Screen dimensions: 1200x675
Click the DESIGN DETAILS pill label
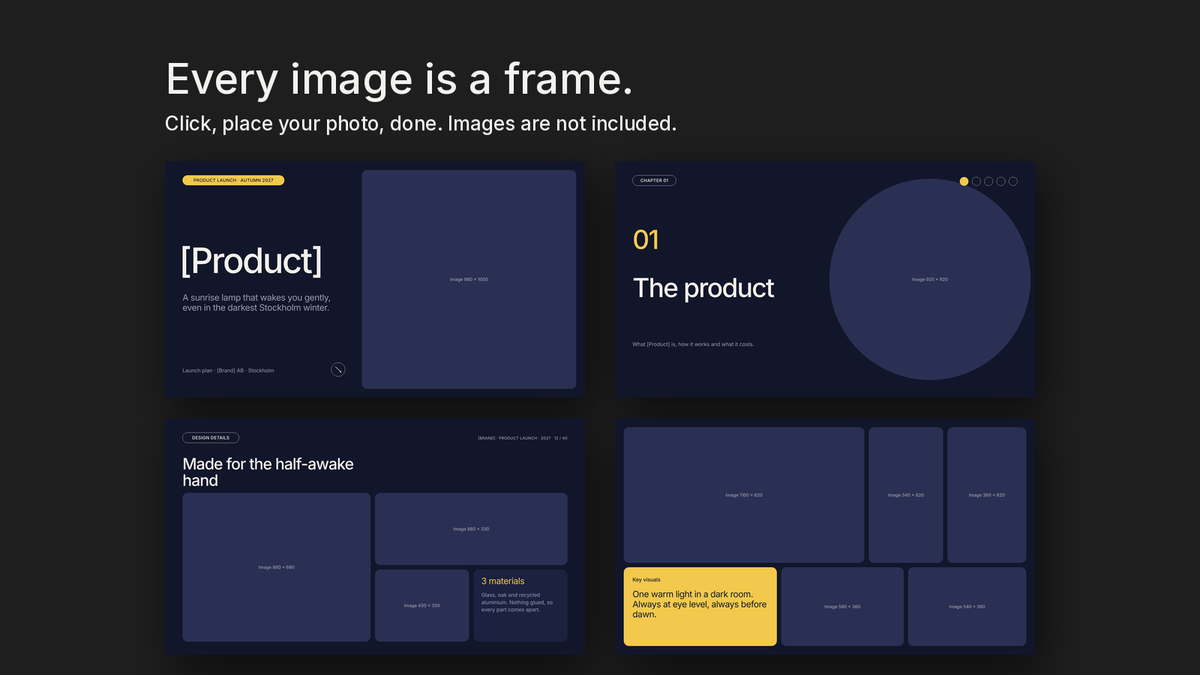(210, 437)
